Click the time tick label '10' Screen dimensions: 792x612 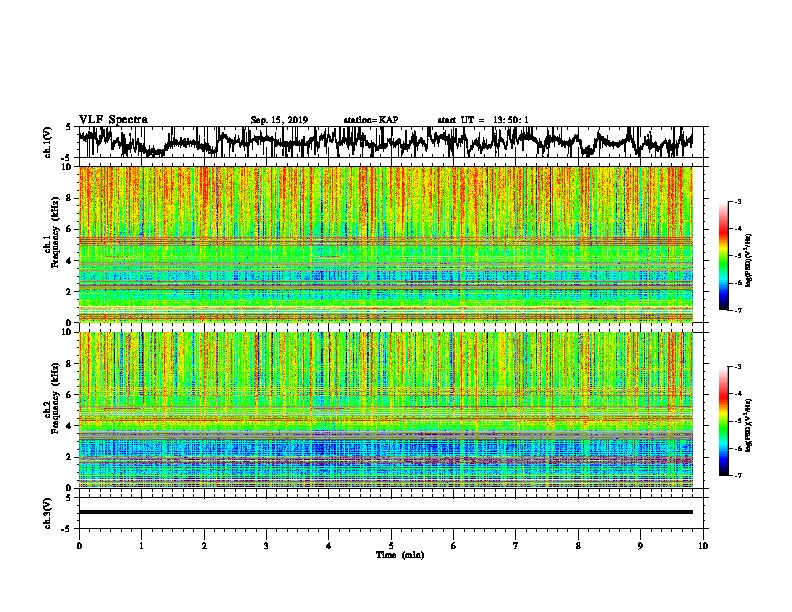703,546
